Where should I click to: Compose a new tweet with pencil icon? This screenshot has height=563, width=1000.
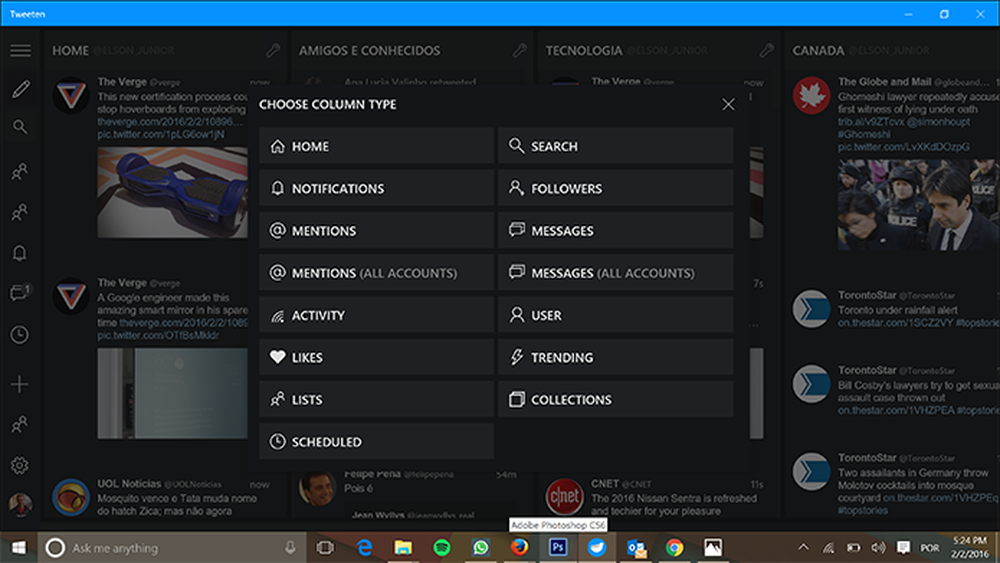(20, 89)
